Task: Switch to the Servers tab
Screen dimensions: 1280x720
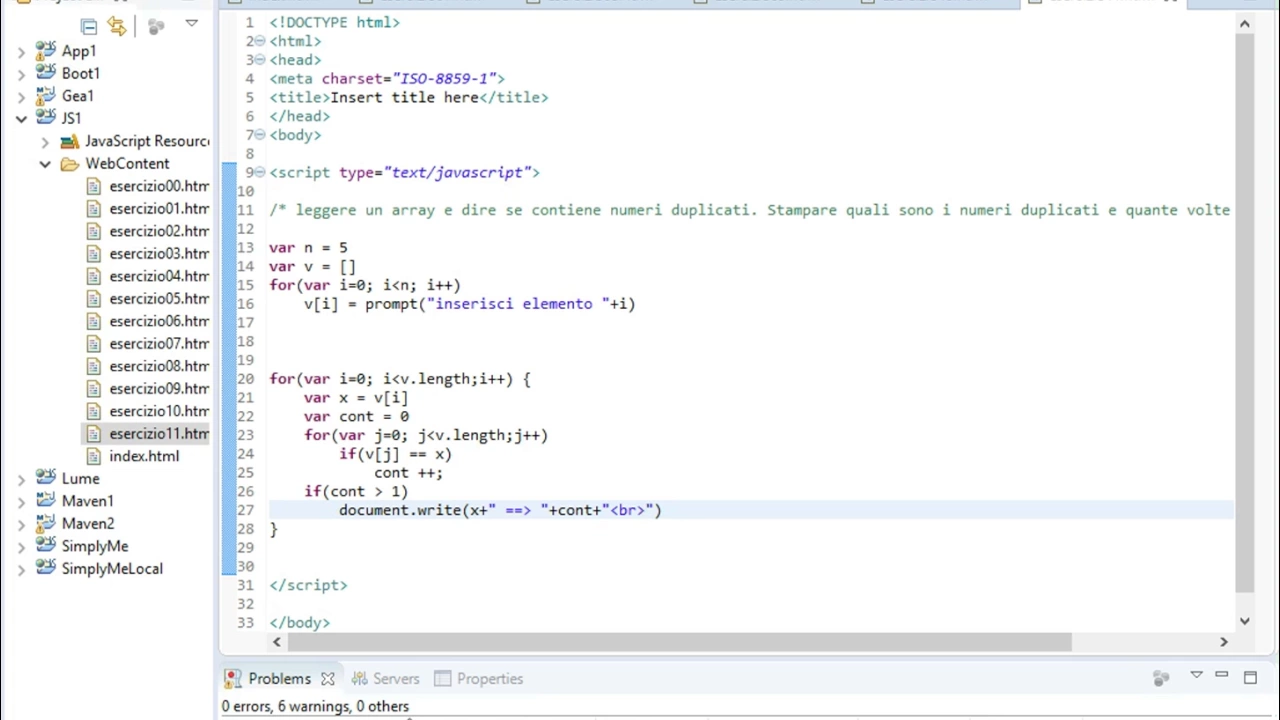Action: coord(385,678)
